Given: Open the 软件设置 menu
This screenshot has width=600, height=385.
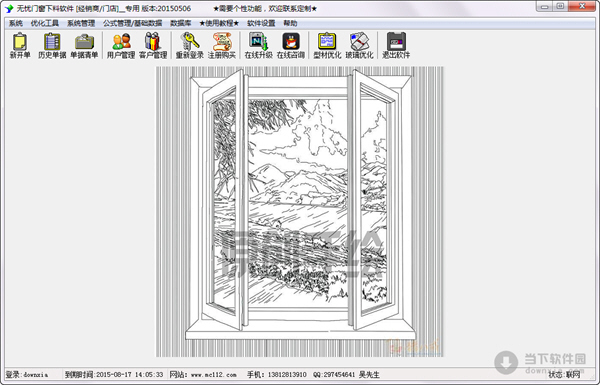Looking at the screenshot, I should [x=261, y=23].
